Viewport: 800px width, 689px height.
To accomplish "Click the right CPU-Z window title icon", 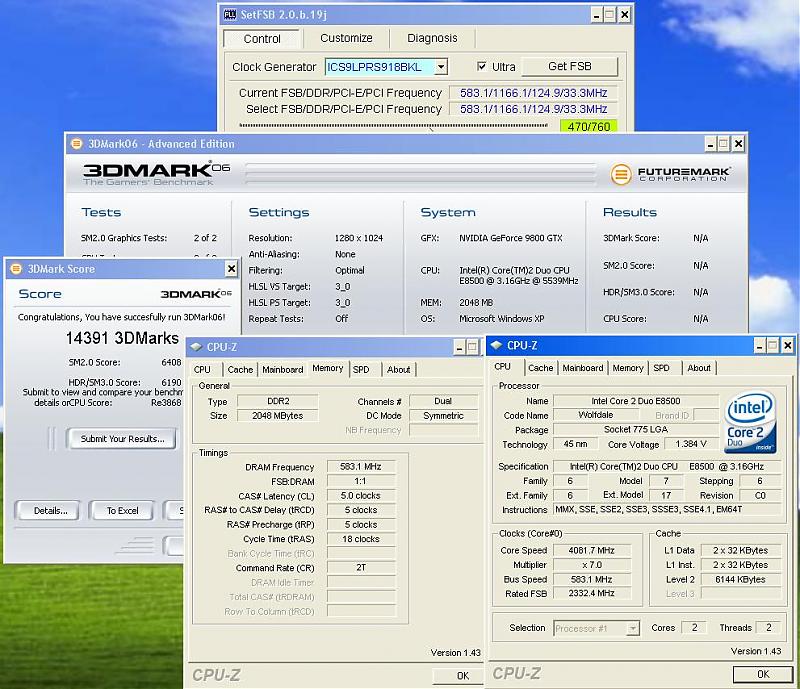I will click(x=496, y=346).
